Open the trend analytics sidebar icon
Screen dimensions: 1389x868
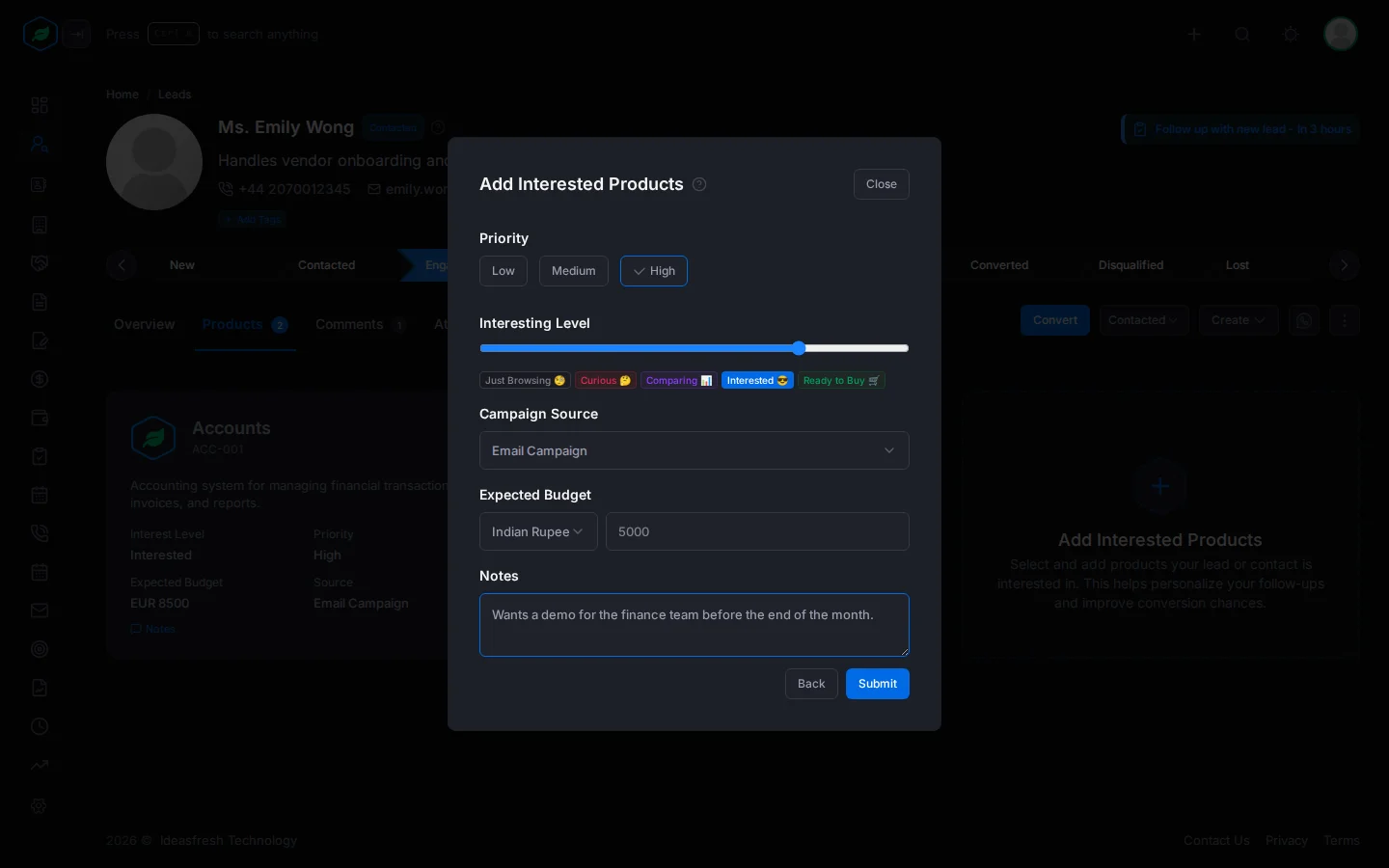(x=40, y=765)
